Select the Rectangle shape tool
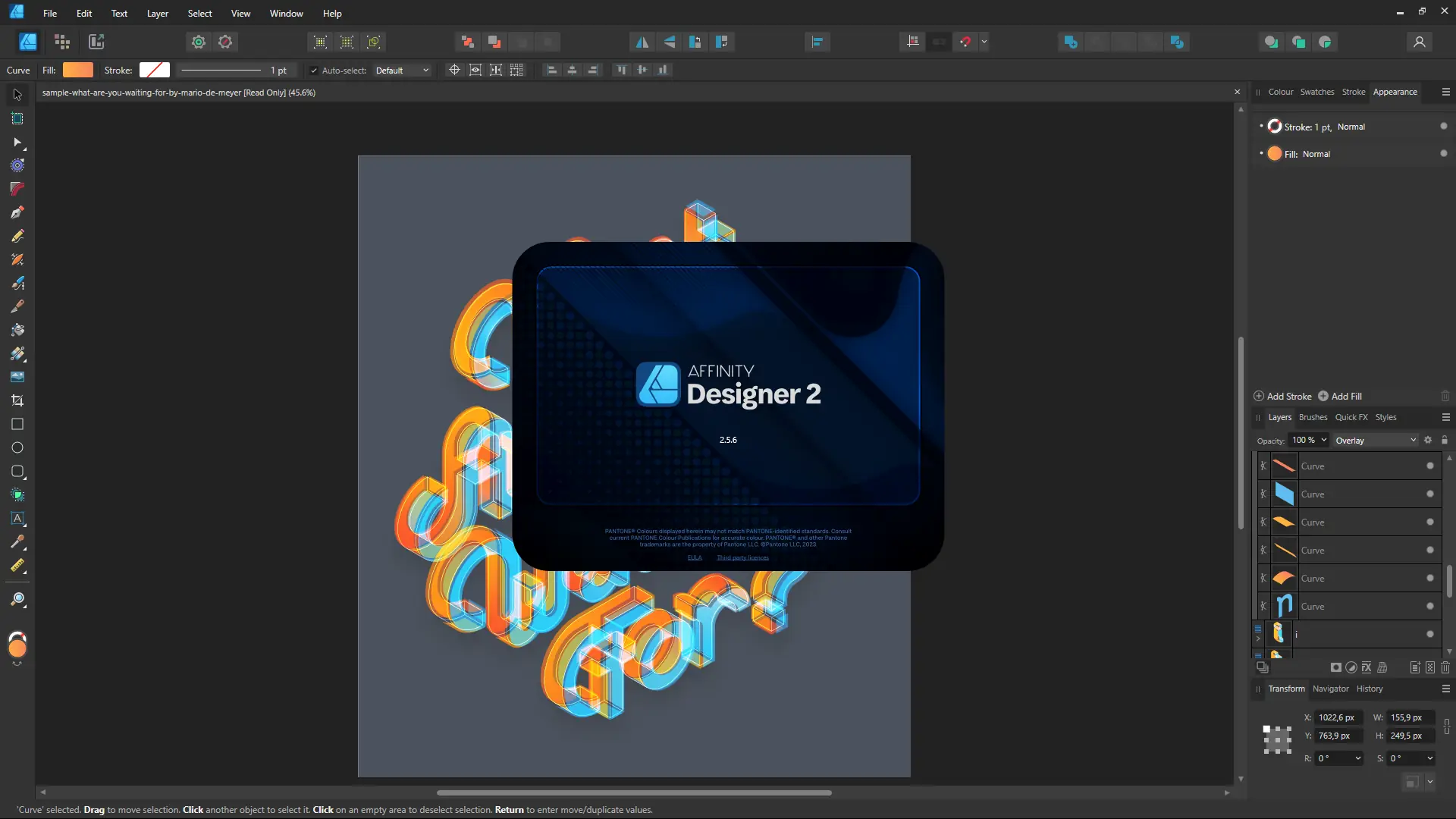Screen dimensions: 1456x819 17,424
